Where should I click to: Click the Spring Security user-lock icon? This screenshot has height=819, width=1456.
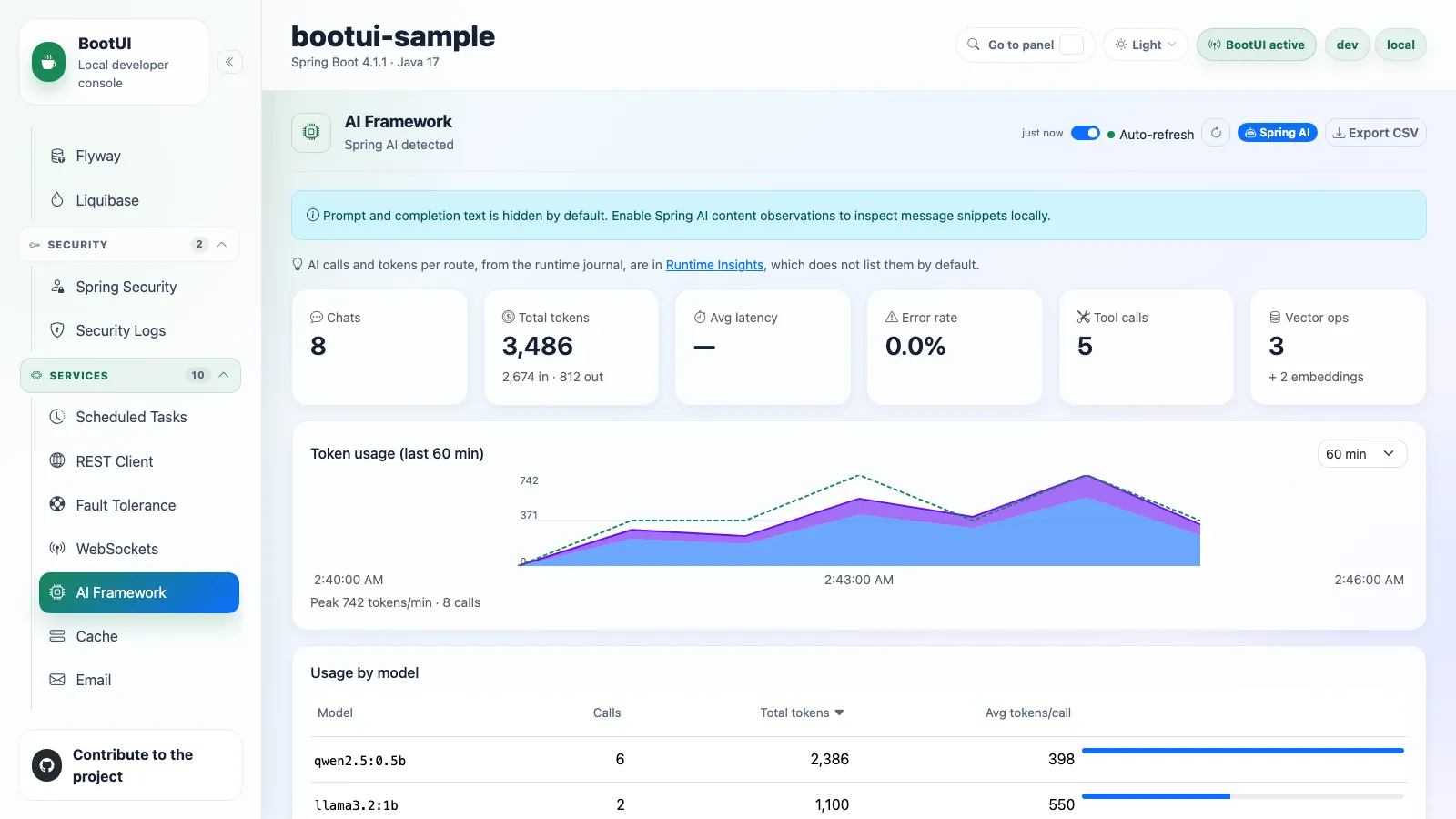[x=57, y=287]
